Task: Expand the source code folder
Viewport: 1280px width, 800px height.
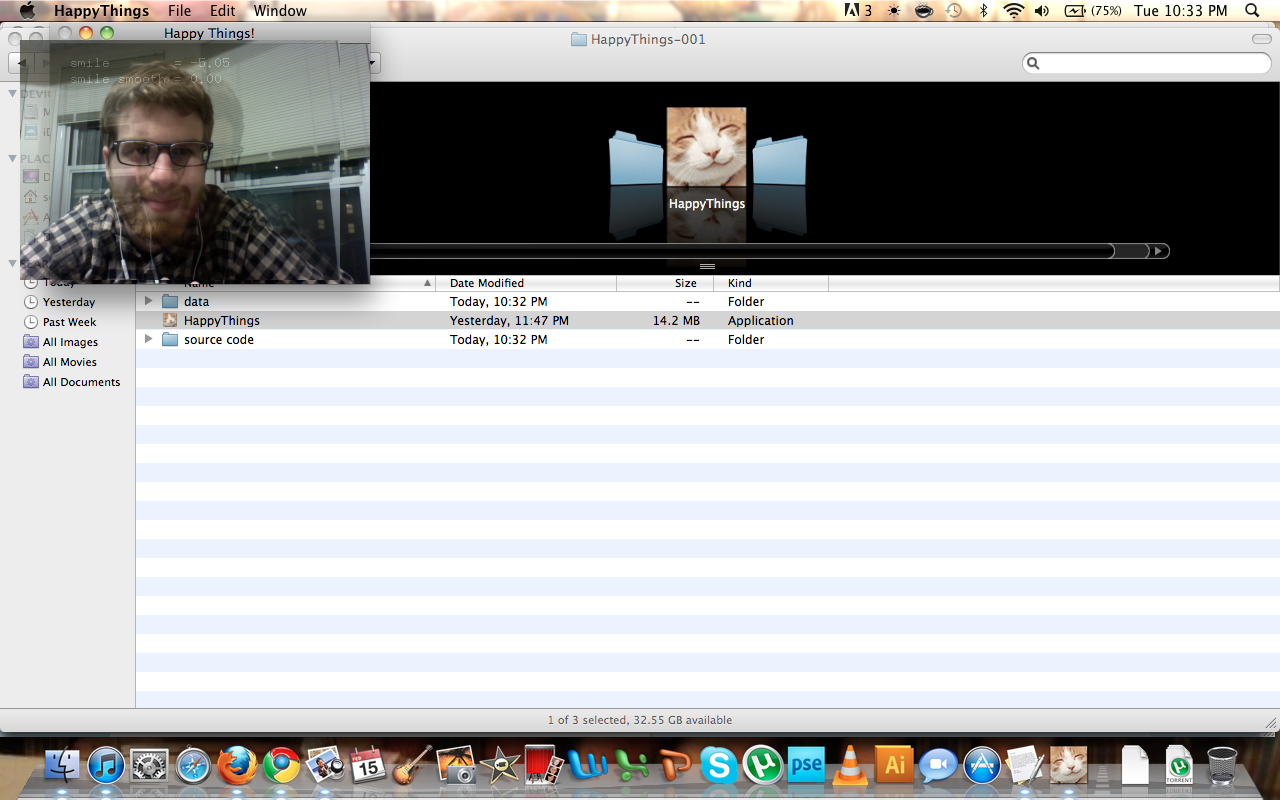Action: [149, 340]
